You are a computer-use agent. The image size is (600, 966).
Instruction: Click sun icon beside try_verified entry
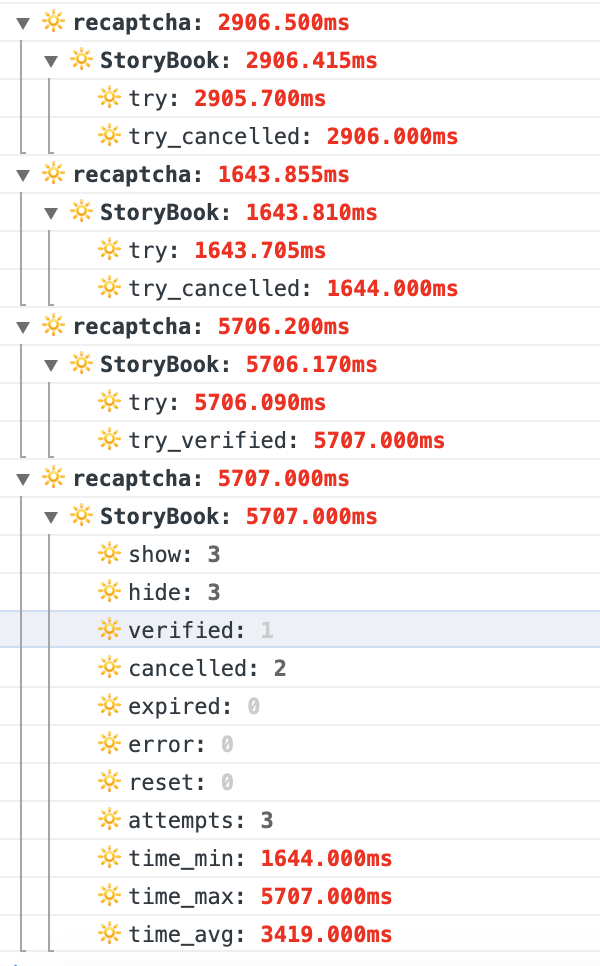pyautogui.click(x=109, y=439)
